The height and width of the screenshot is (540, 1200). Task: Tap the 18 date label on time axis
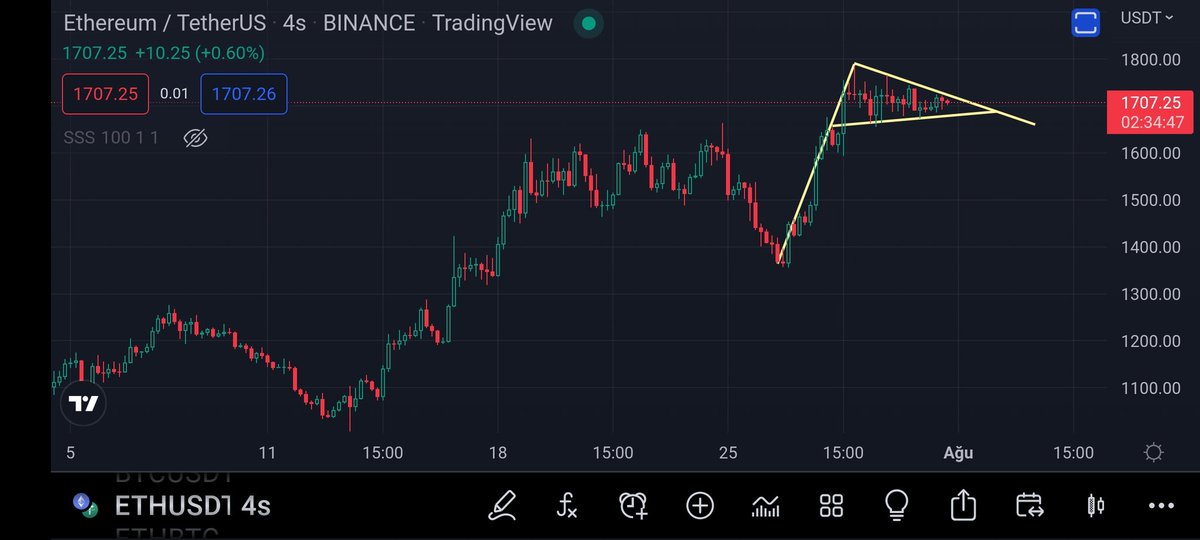498,453
